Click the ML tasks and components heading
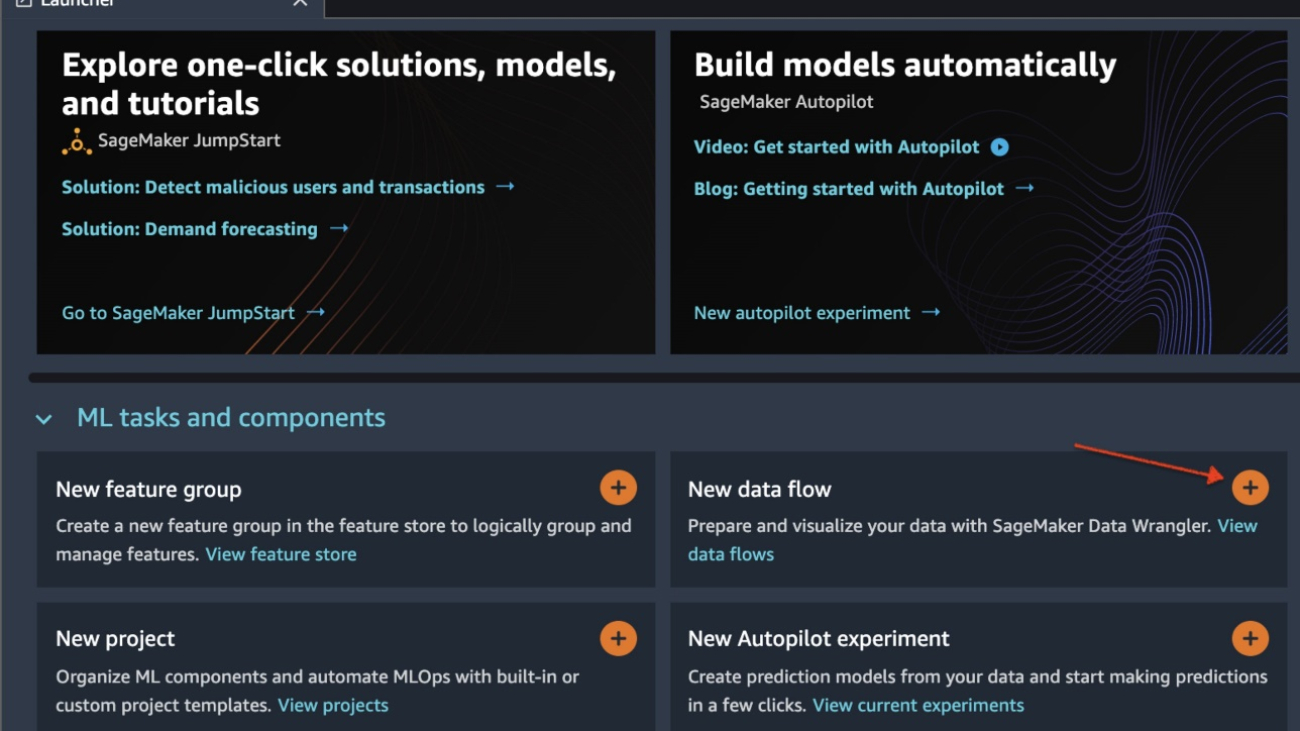The height and width of the screenshot is (731, 1300). 231,417
